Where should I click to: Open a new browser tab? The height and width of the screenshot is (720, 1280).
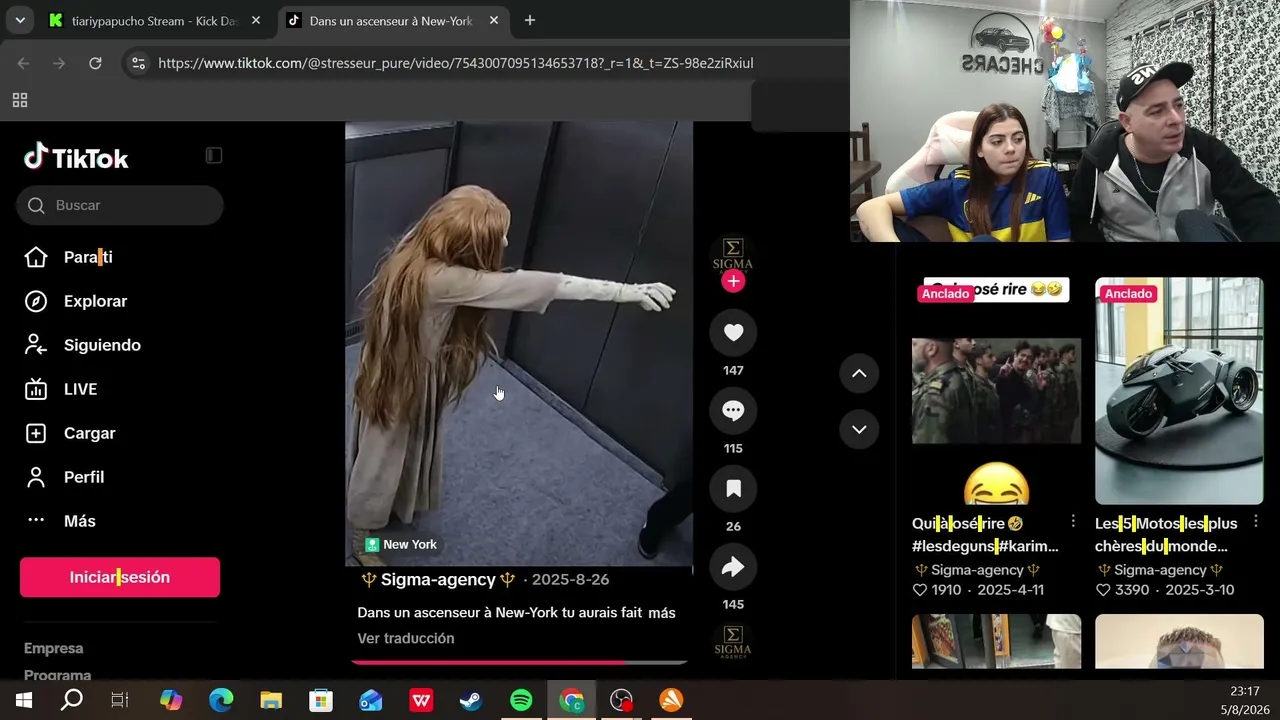[x=530, y=20]
